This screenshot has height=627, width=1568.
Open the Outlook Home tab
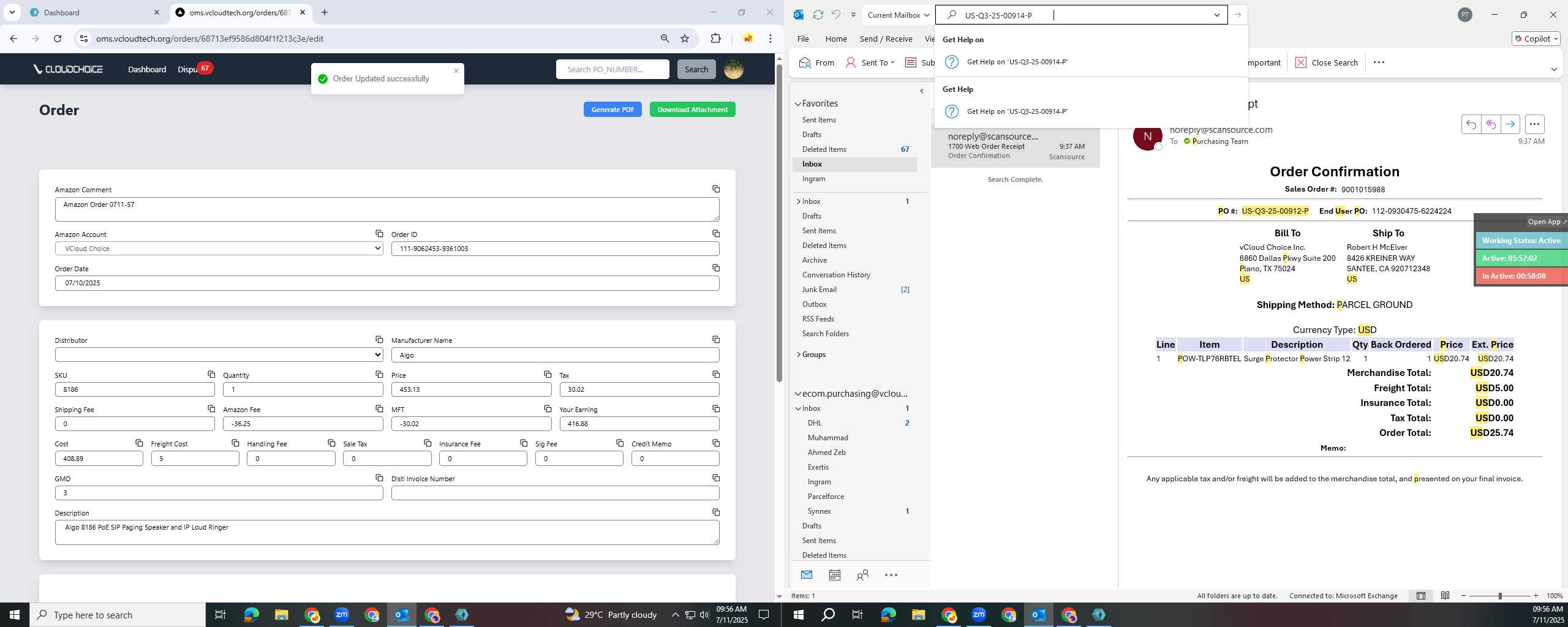pos(835,39)
